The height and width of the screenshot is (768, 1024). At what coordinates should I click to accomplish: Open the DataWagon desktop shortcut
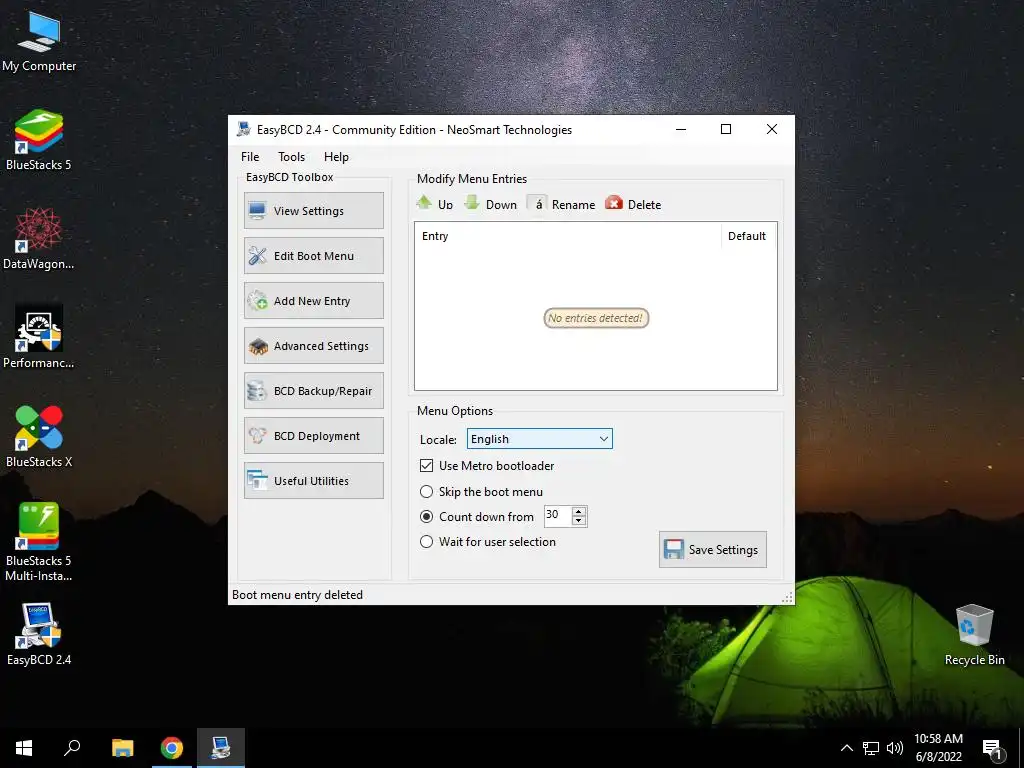pyautogui.click(x=39, y=239)
